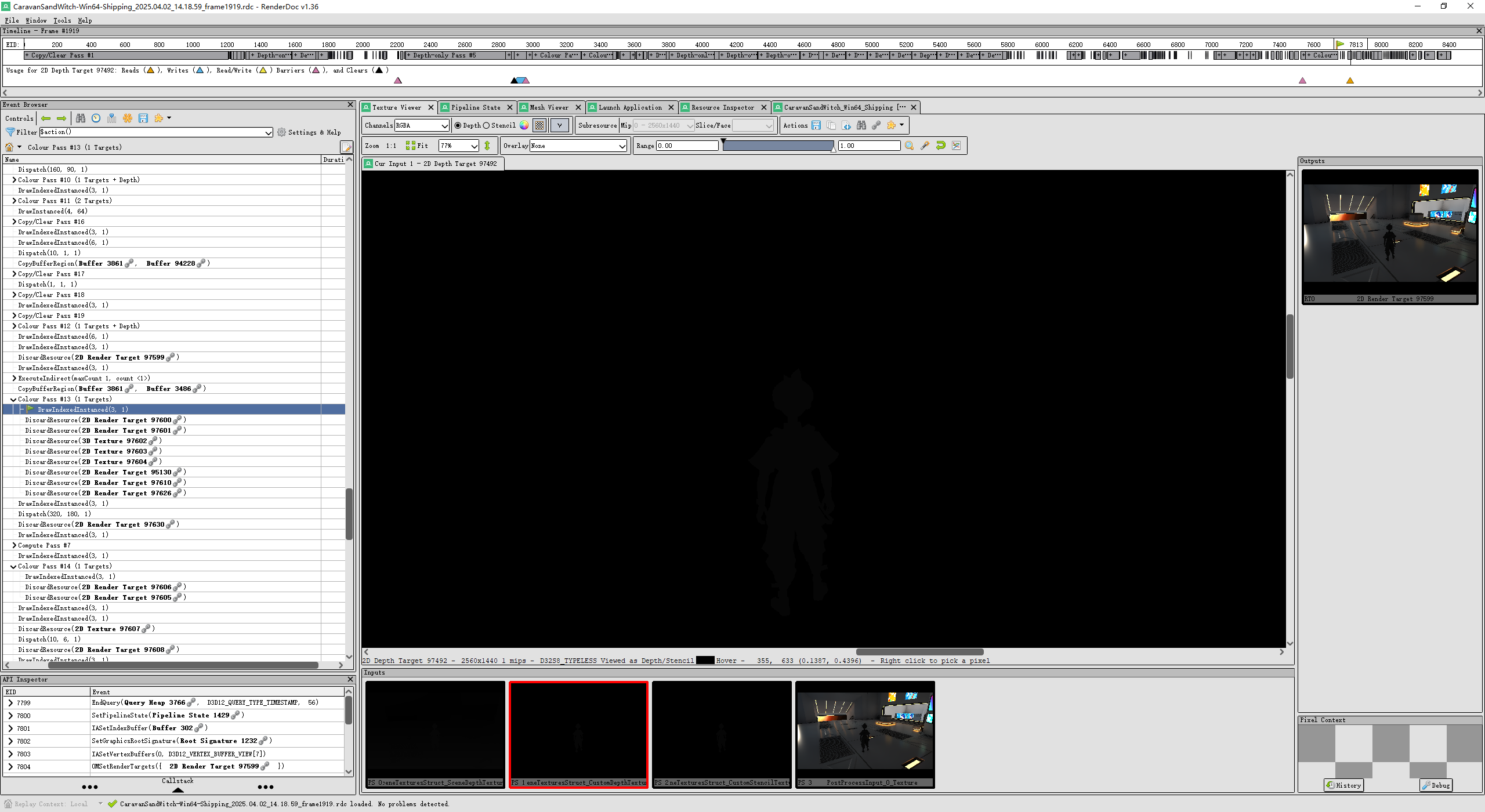Open the Channels RGBA dropdown
The image size is (1485, 812).
(x=422, y=125)
